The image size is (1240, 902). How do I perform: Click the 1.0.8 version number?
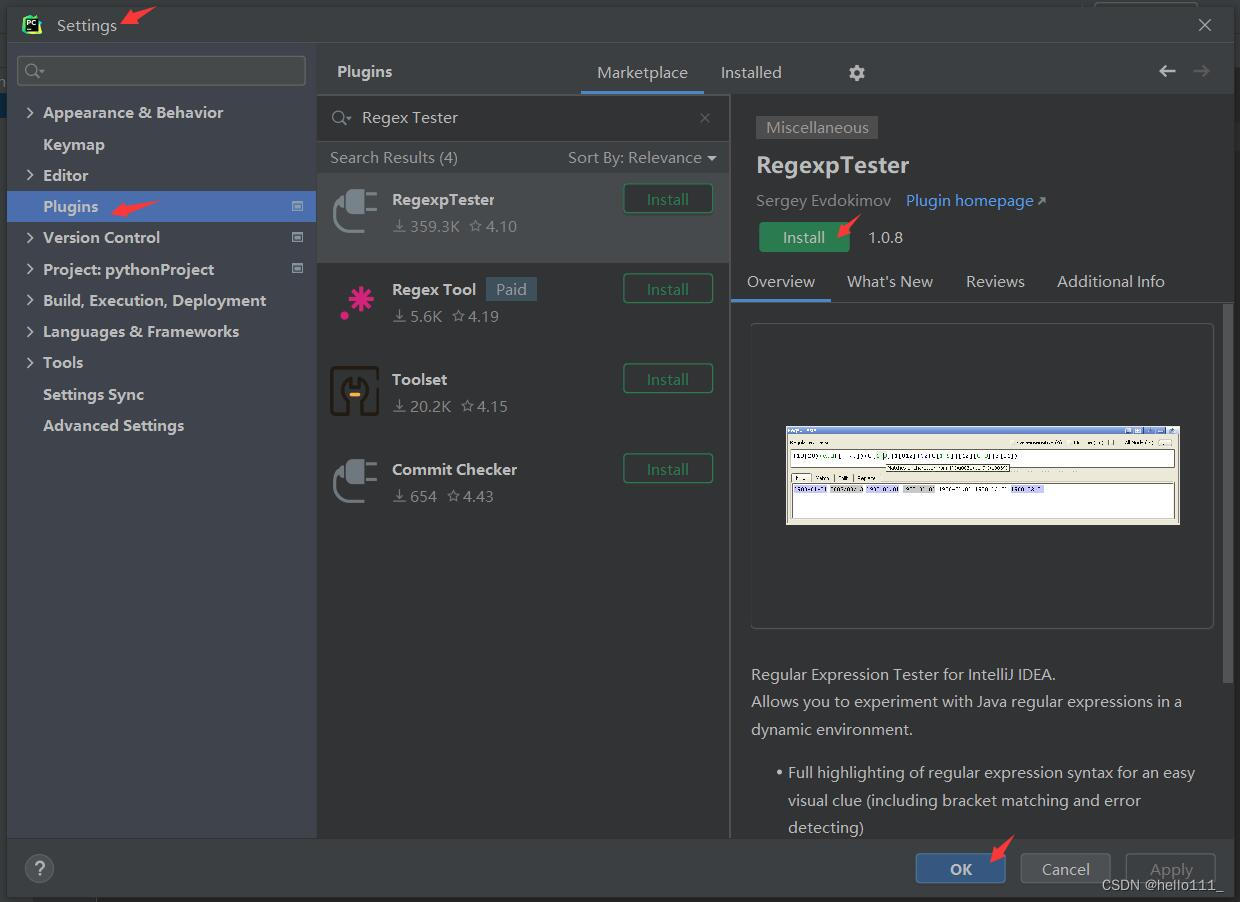point(885,238)
